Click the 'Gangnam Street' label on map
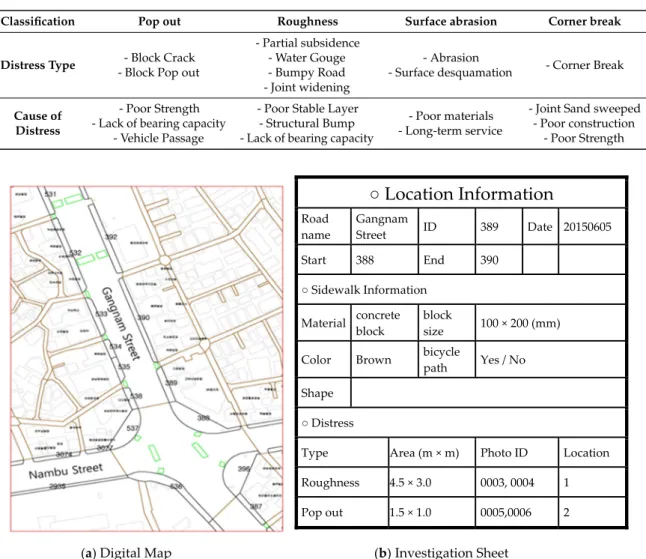Viewport: 646px width, 559px height. tap(121, 324)
